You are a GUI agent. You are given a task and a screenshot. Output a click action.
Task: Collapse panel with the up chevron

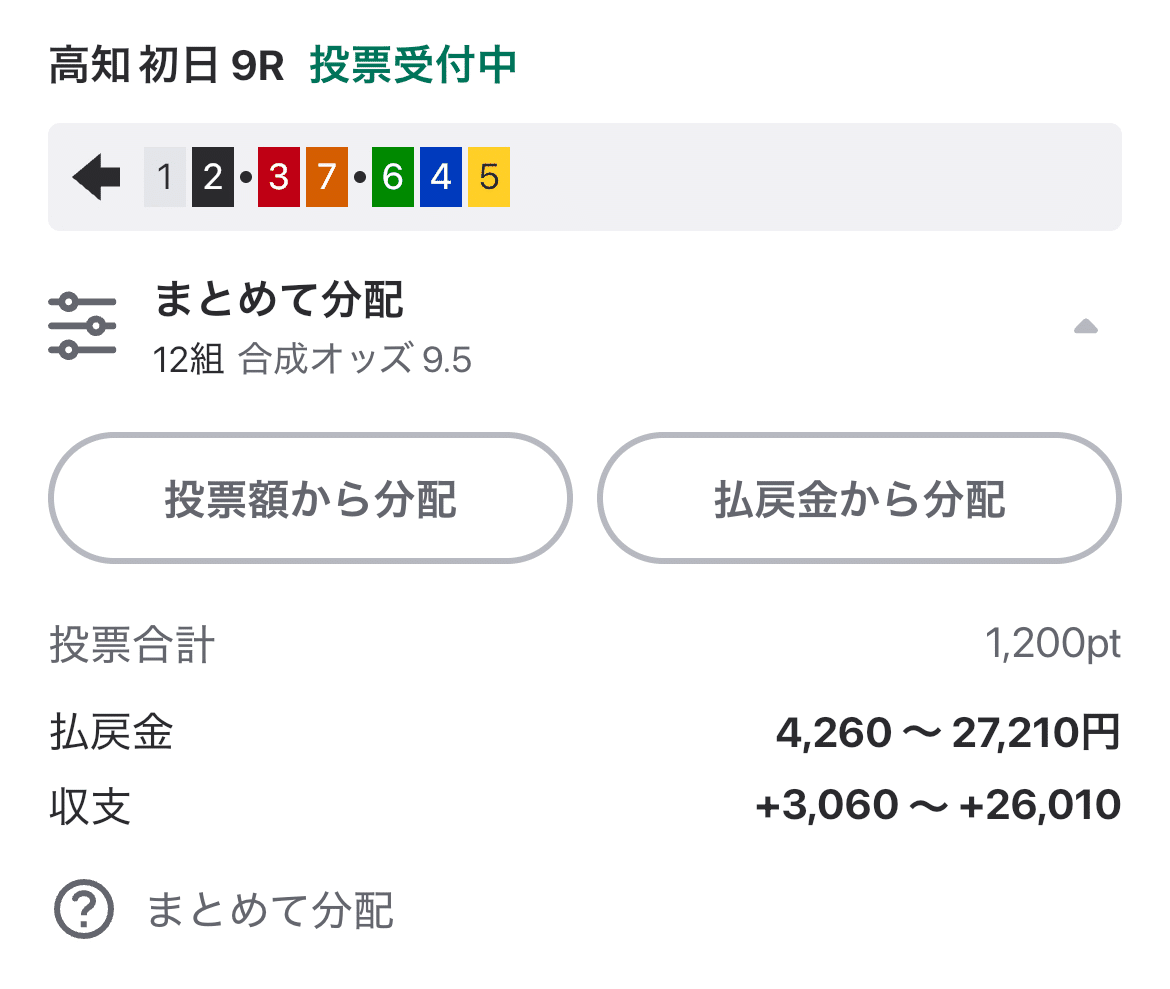pyautogui.click(x=1086, y=324)
